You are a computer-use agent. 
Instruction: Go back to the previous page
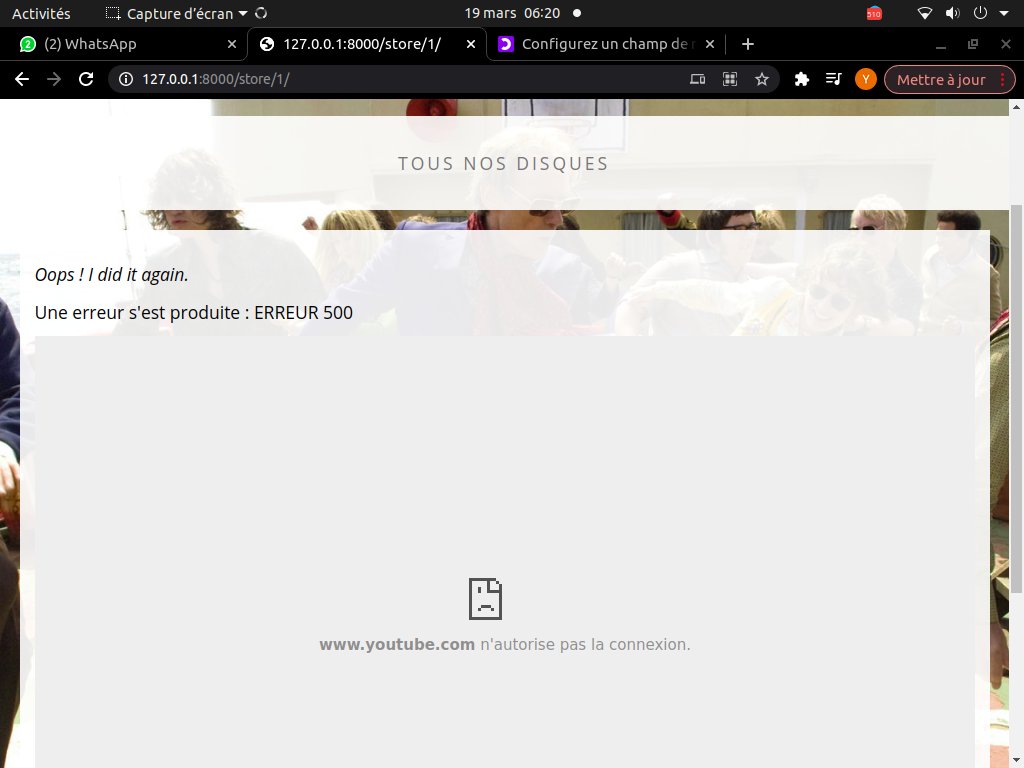pos(22,79)
